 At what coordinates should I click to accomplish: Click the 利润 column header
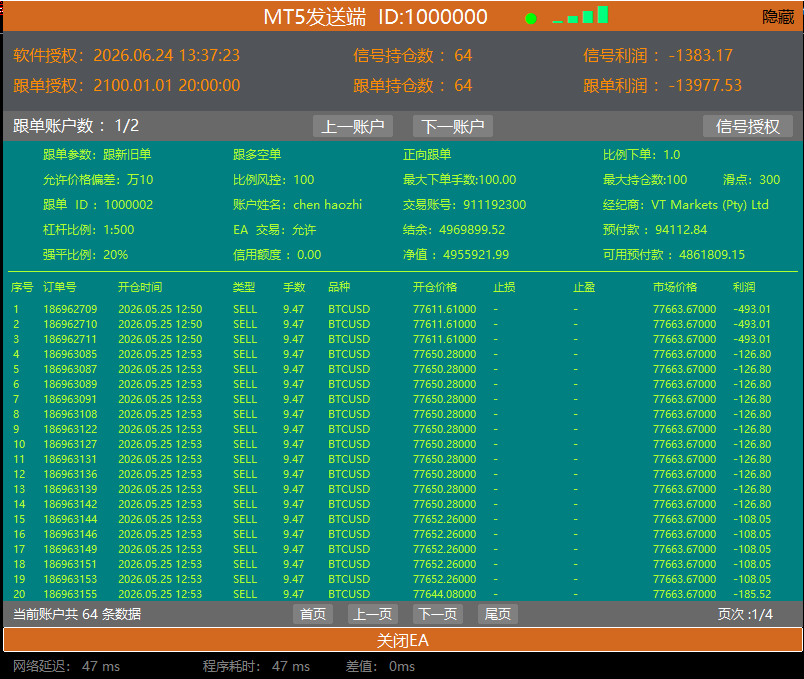(x=744, y=287)
